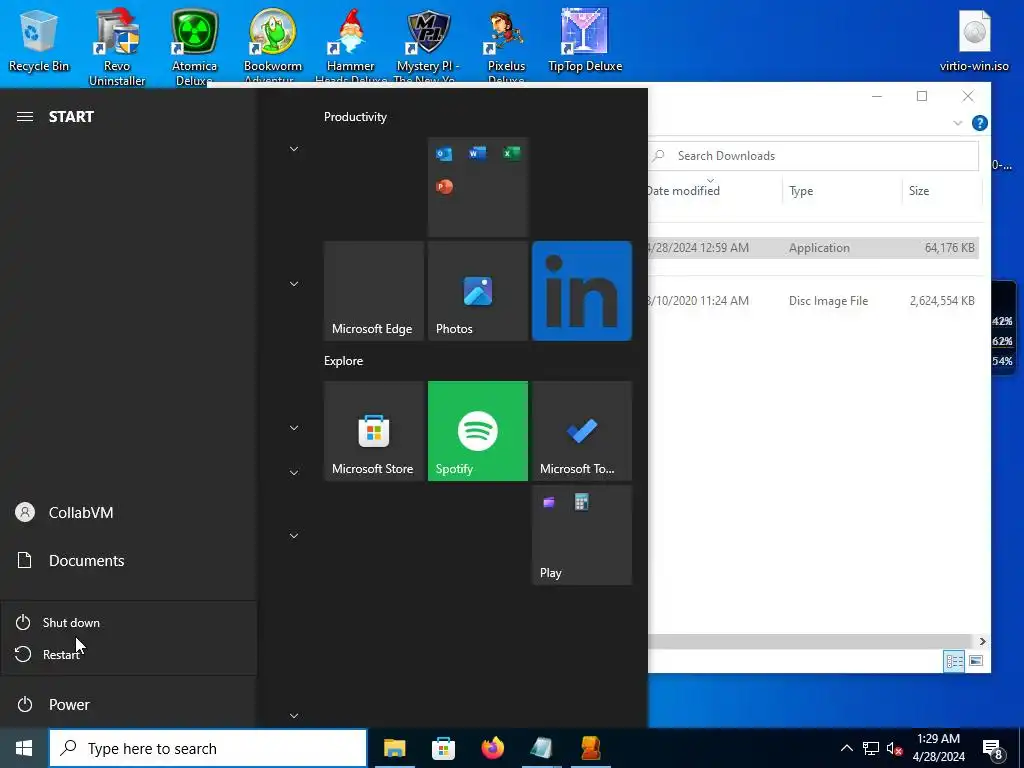Viewport: 1024px width, 768px height.
Task: Select the Bookworm Adventures desktop shortcut
Action: coord(273,47)
